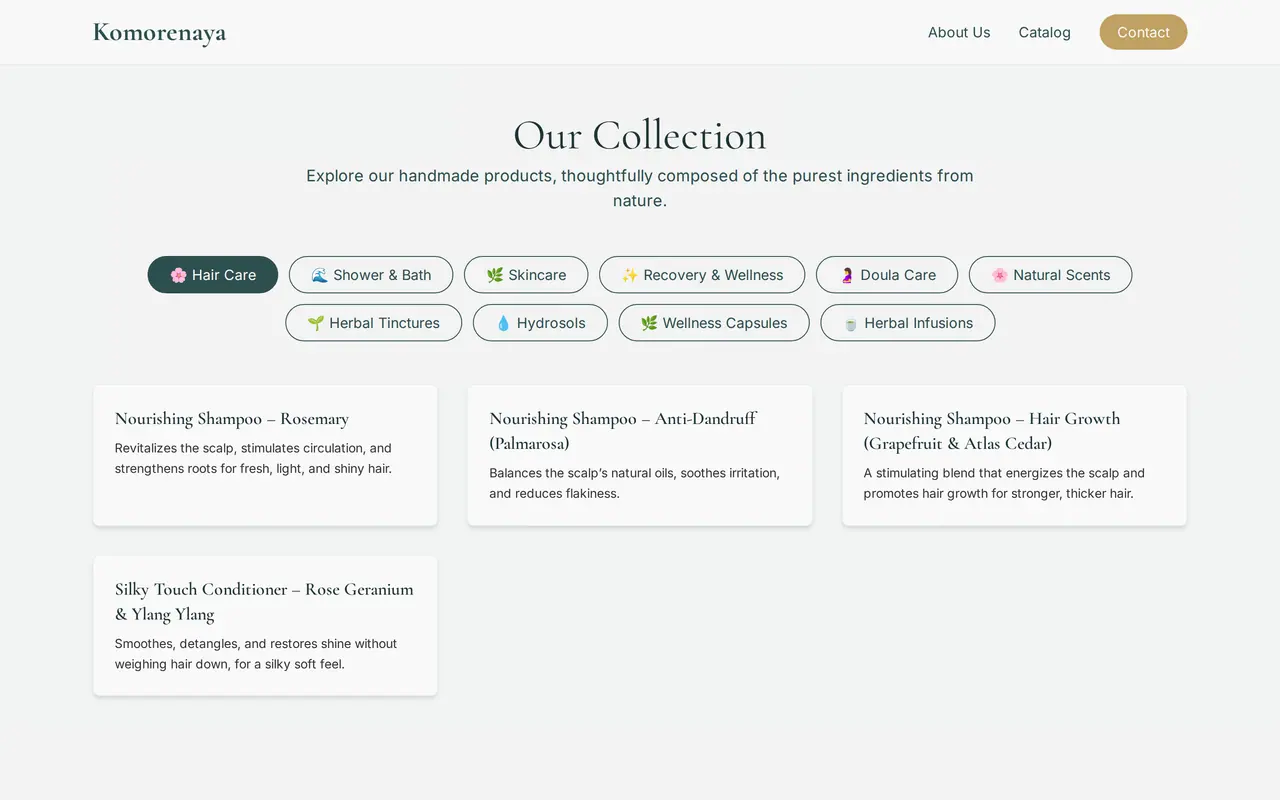Screen dimensions: 1280x800
Task: Select the Hair Care category tab
Action: [x=213, y=275]
